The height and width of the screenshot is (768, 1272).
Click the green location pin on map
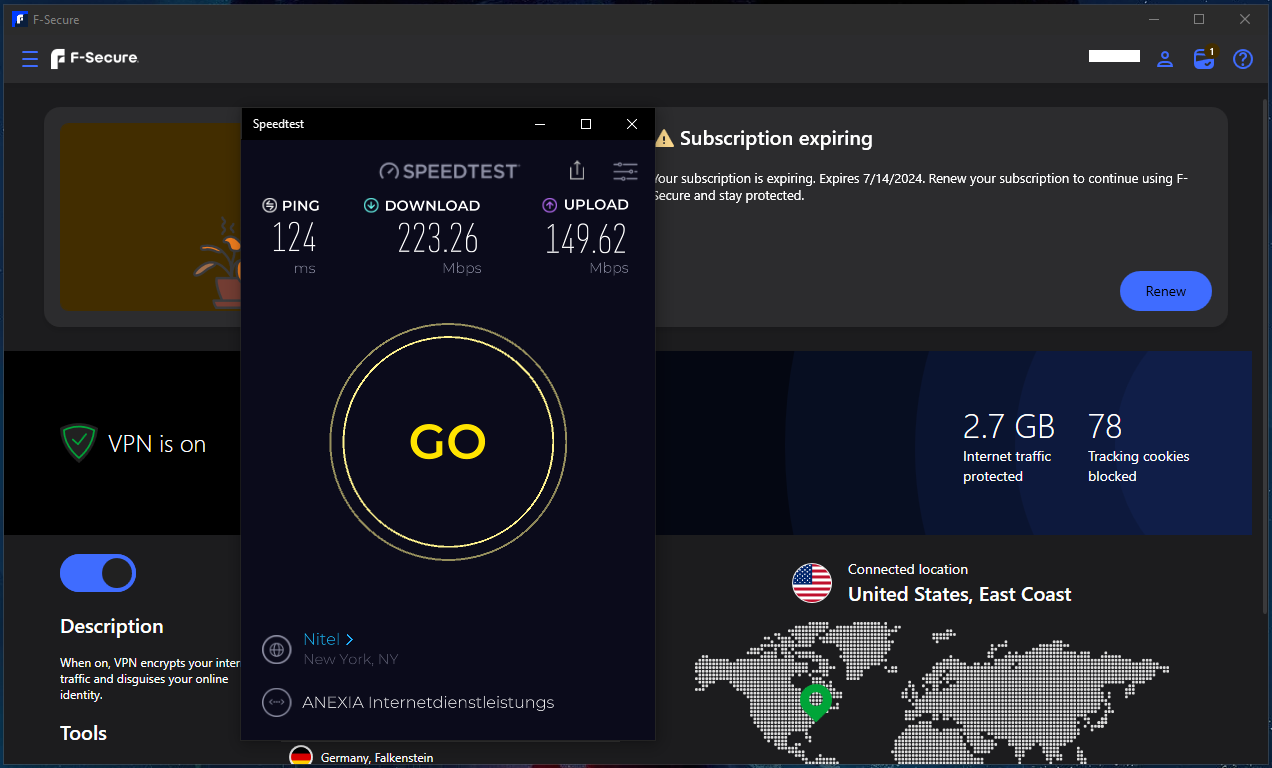[816, 701]
